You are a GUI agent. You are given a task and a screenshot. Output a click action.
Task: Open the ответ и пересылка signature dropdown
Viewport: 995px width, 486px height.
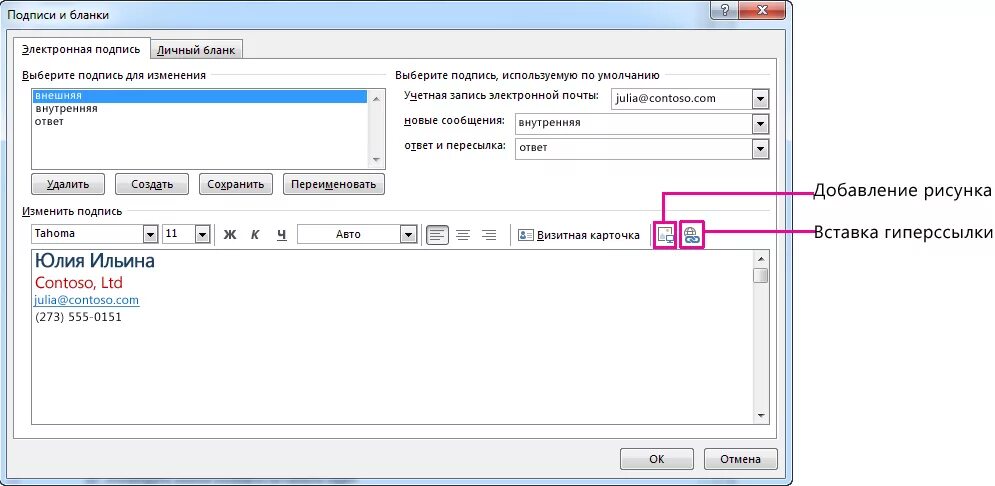[x=760, y=148]
